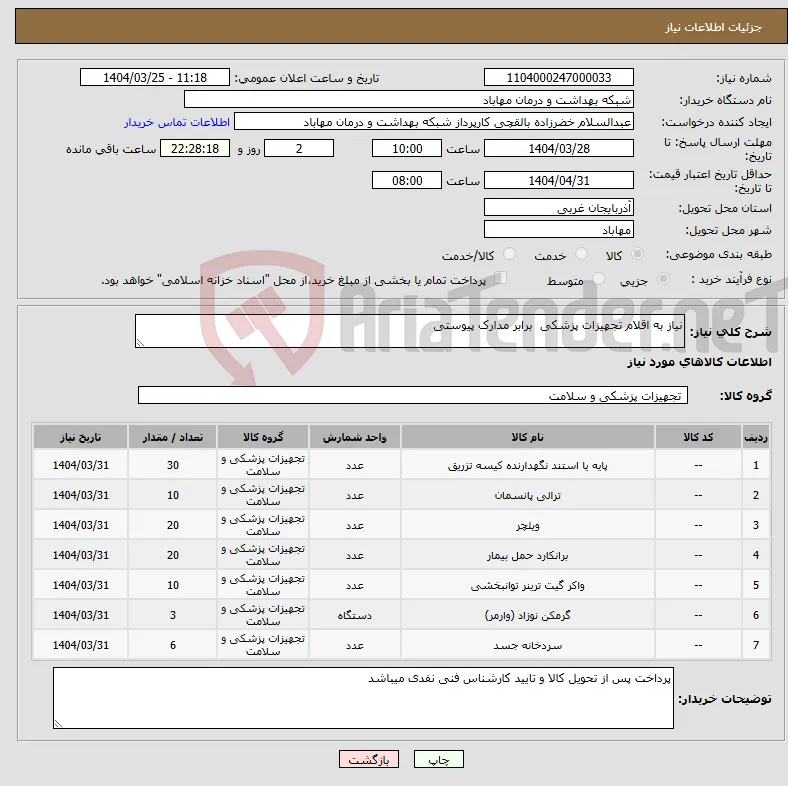
Task: Click quantity 3 in the وارمر row
Action: click(172, 615)
